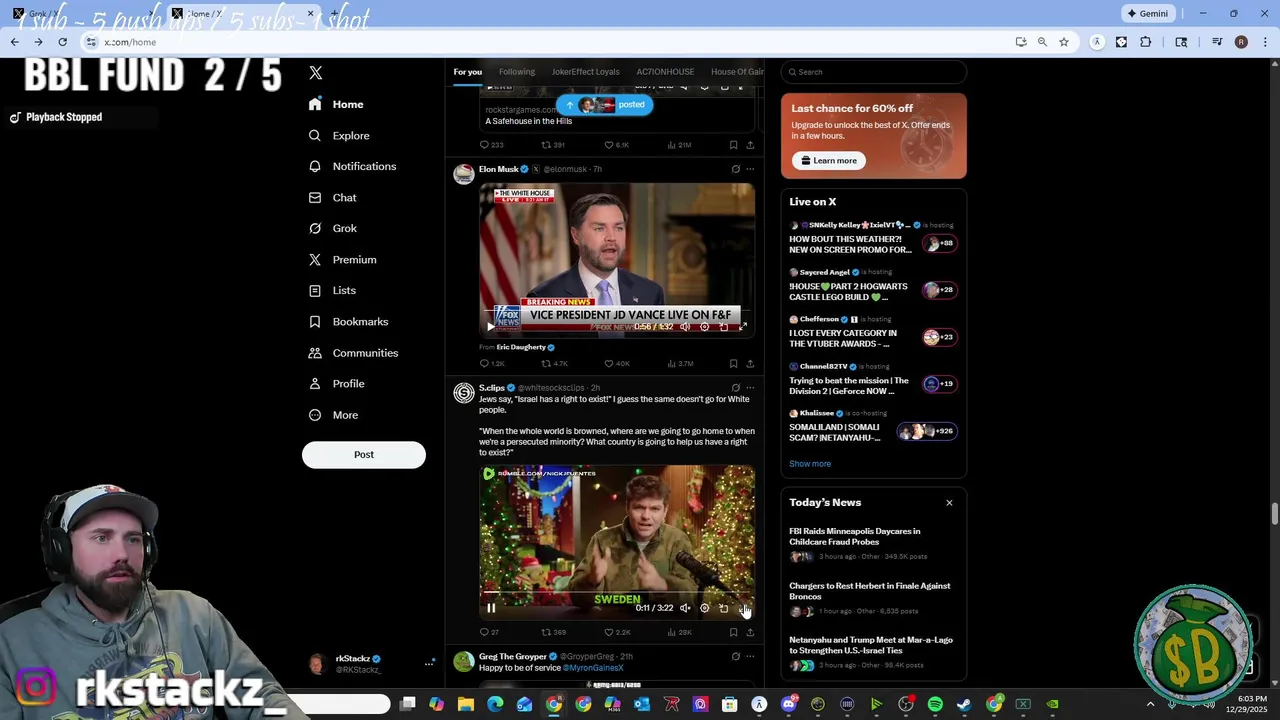Open Lists in the sidebar

(332, 290)
